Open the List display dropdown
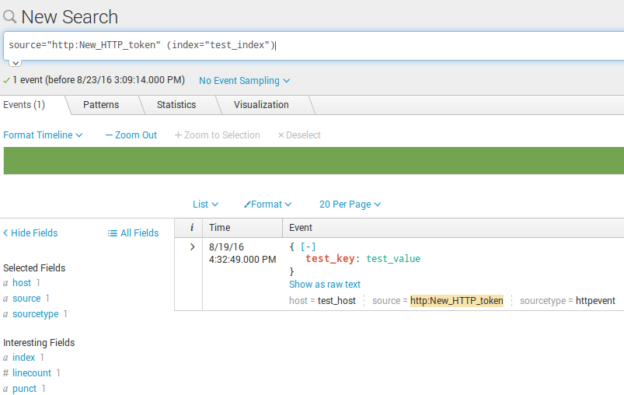 pyautogui.click(x=205, y=204)
